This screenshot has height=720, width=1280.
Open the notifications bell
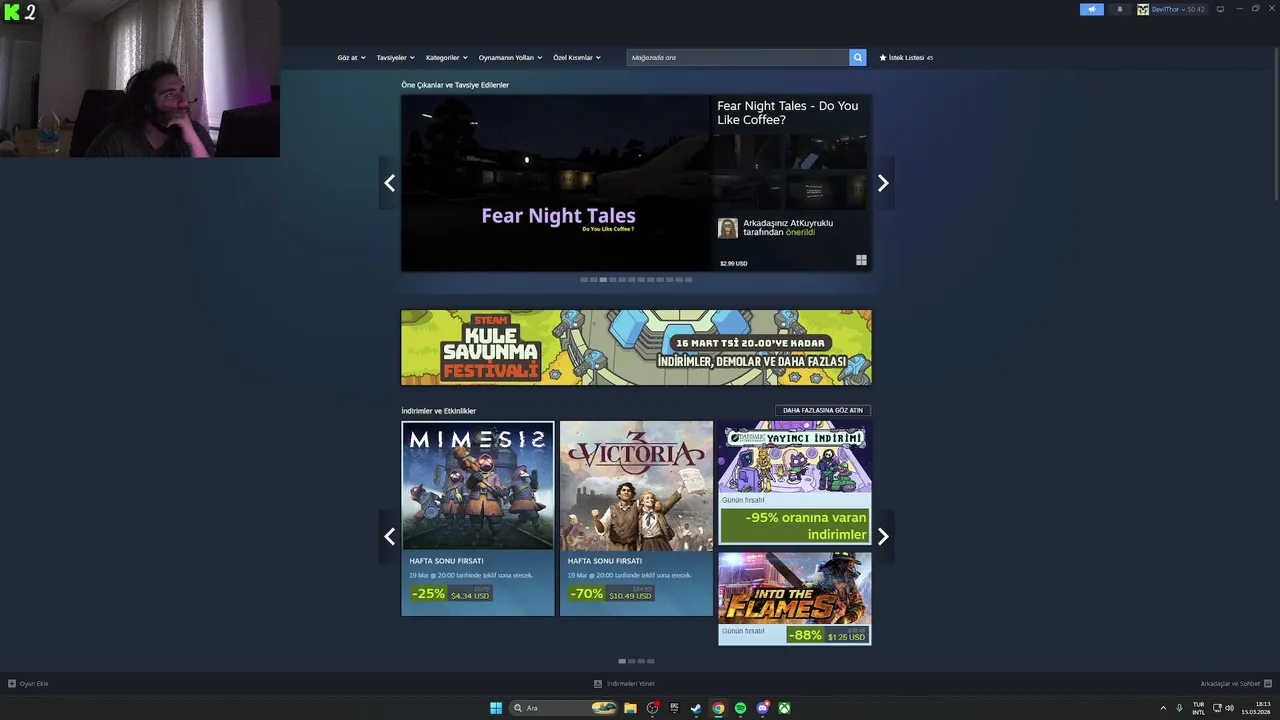1119,9
